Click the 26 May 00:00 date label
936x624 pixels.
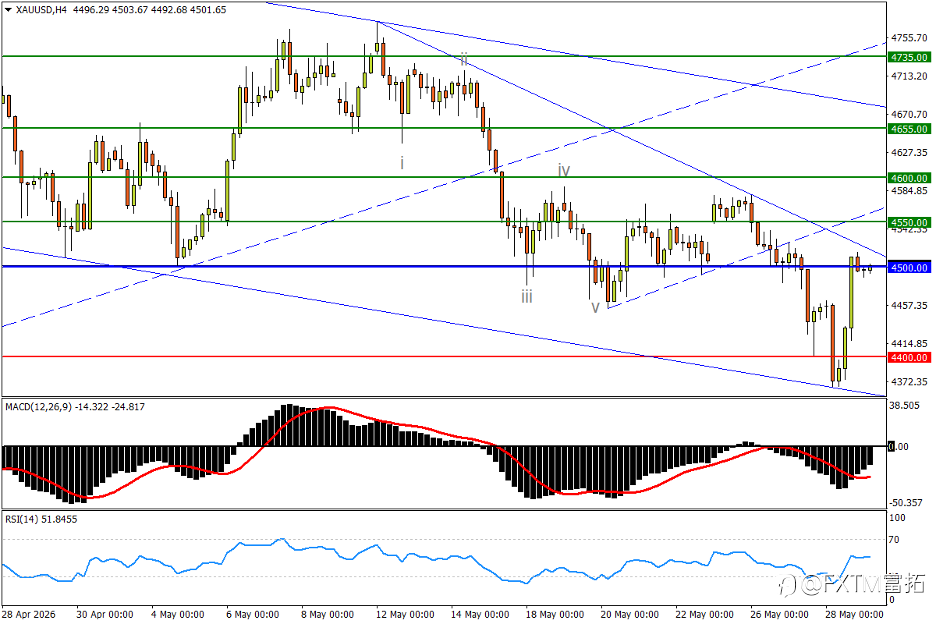click(779, 614)
